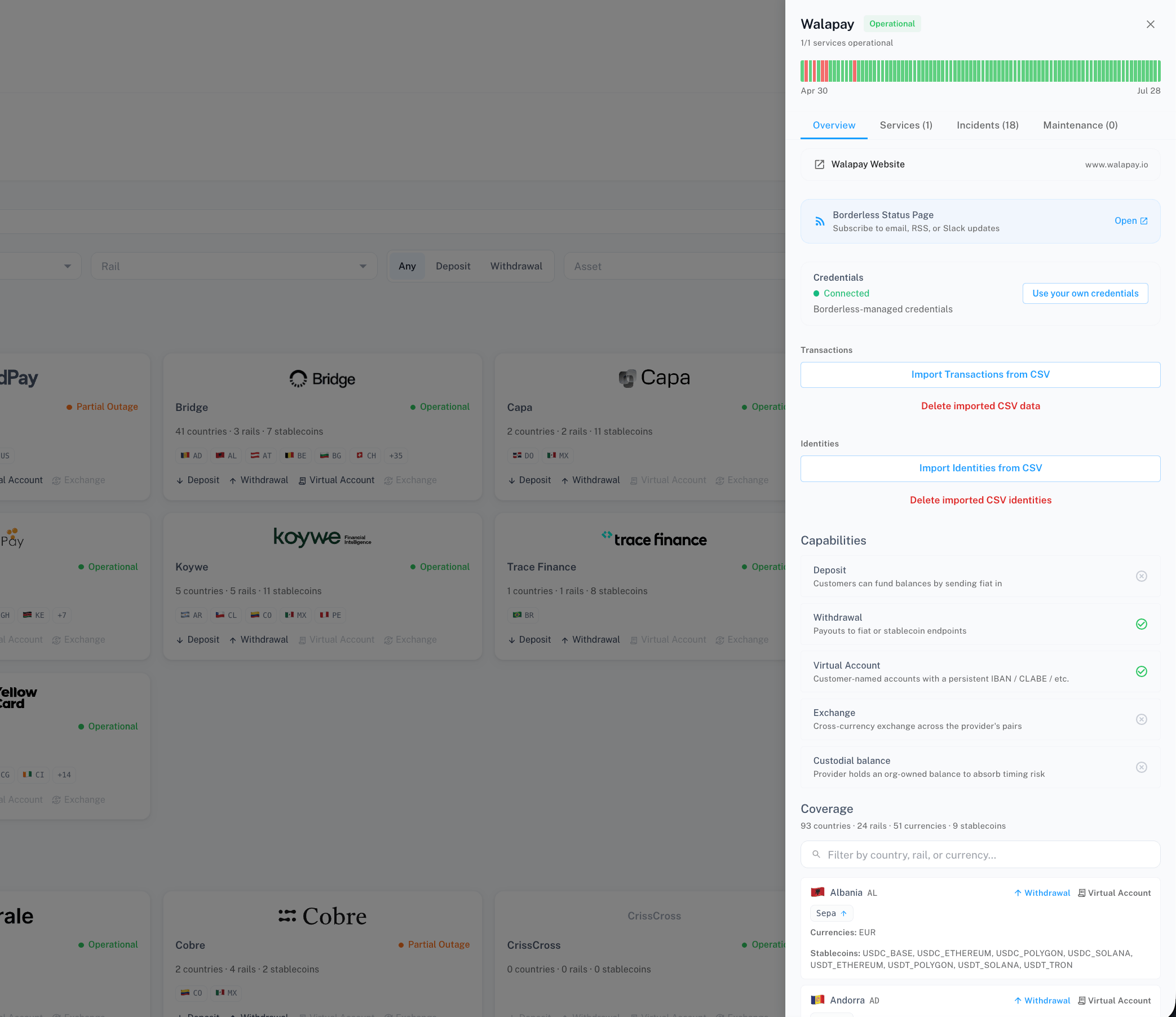Viewport: 1176px width, 1017px height.
Task: Click the Exchange capability unavailable icon
Action: click(1141, 719)
